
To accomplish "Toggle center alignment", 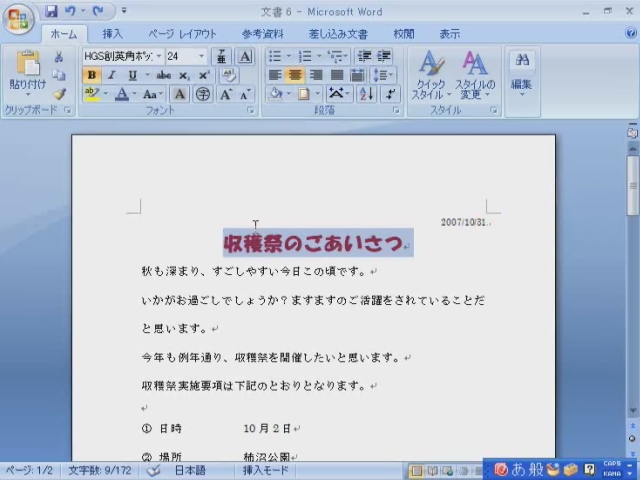I will [x=295, y=75].
